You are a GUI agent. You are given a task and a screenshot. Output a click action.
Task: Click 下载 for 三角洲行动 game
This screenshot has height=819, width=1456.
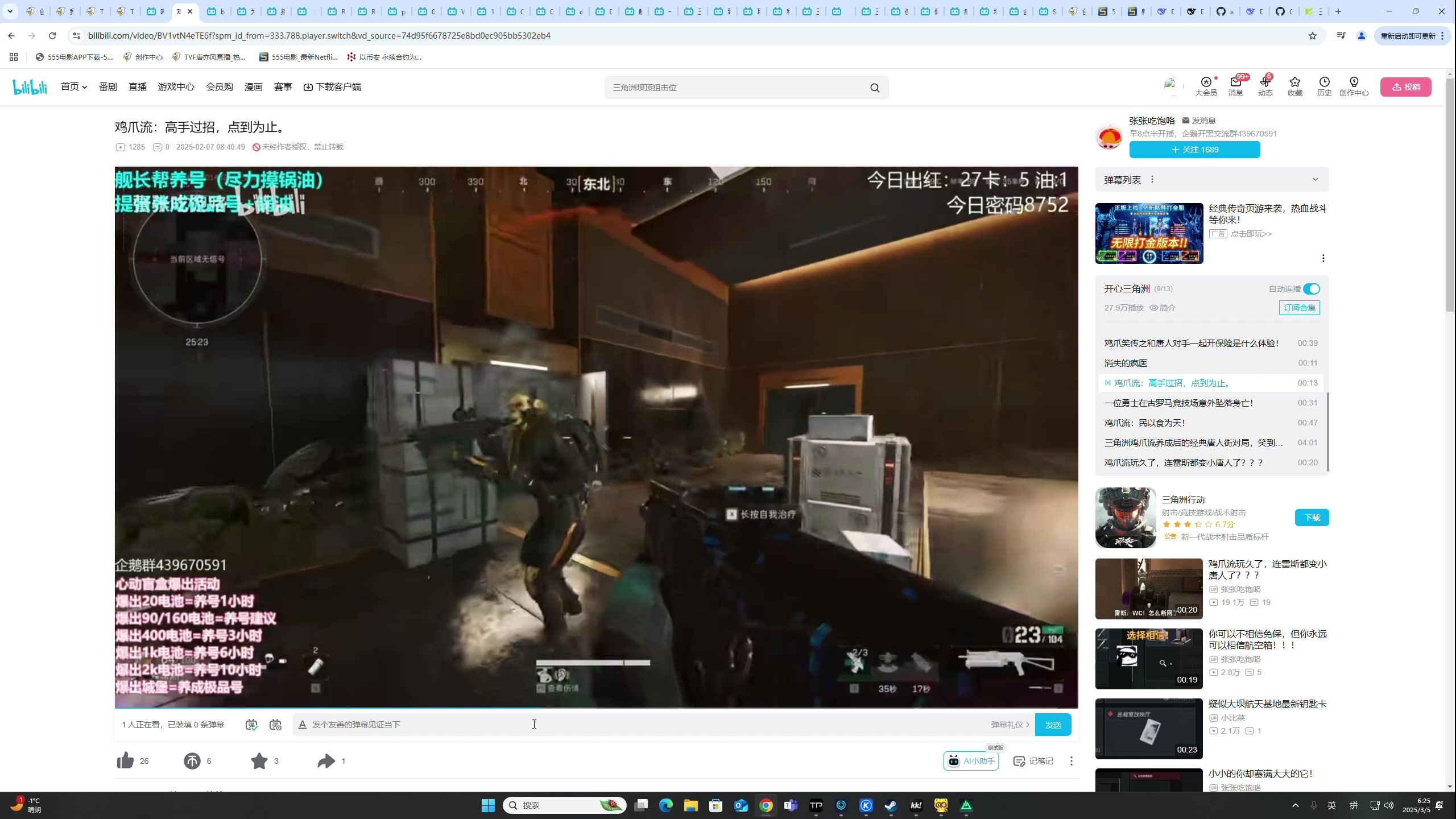tap(1312, 518)
